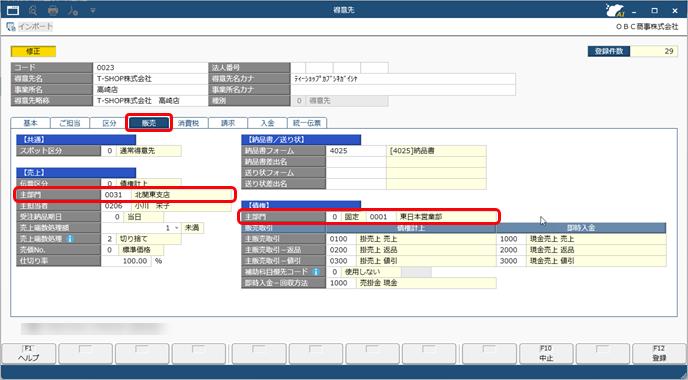Viewport: 688px width, 380px height.
Task: Switch to the 基本 tab
Action: pyautogui.click(x=30, y=123)
